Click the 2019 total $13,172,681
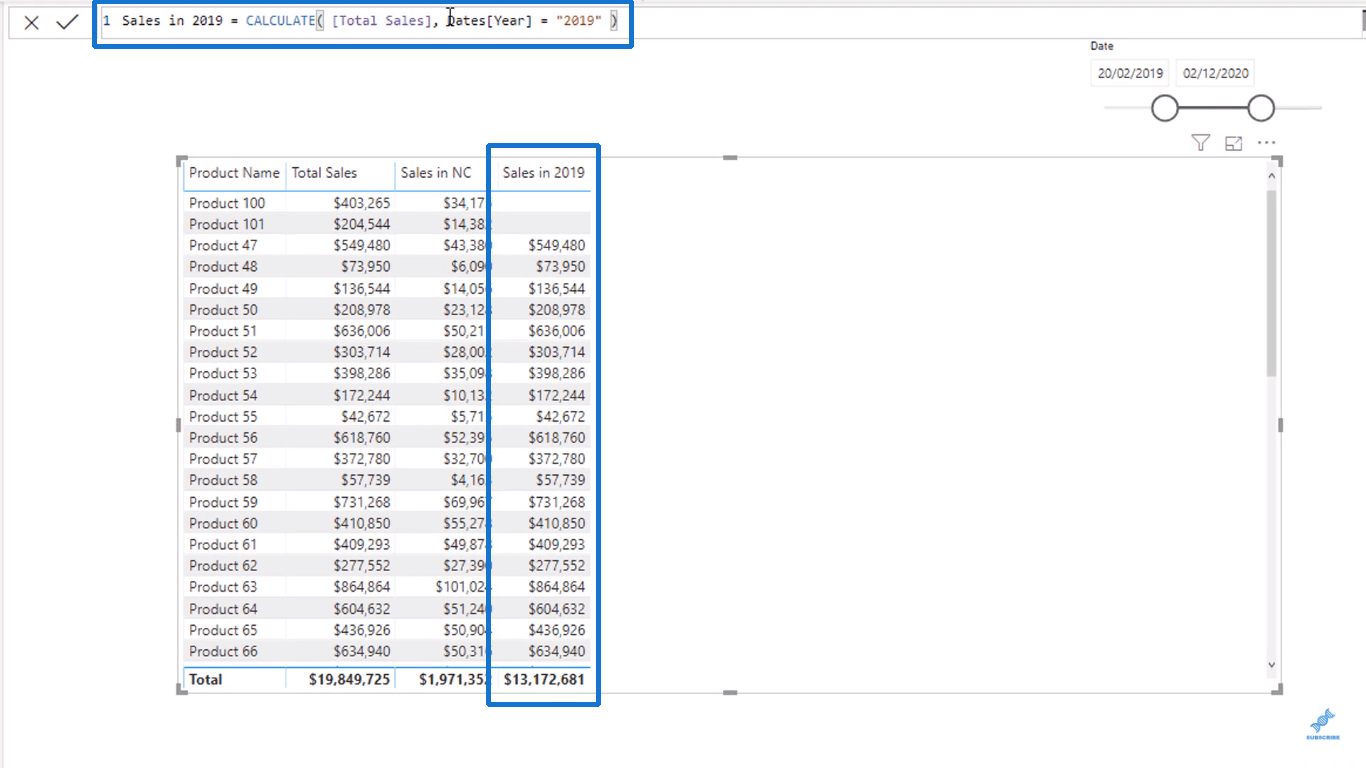This screenshot has height=768, width=1366. click(x=544, y=679)
